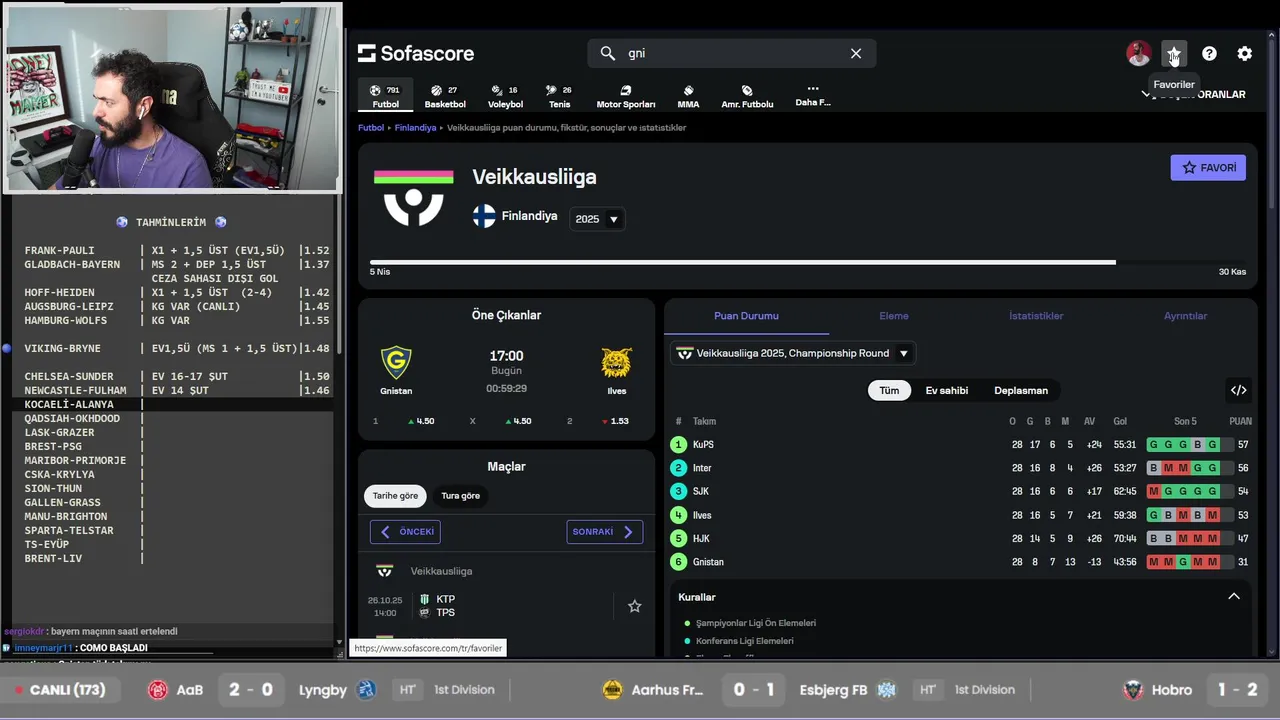Select odds 1.53 for outcome 2
The width and height of the screenshot is (1280, 720).
[x=598, y=421]
